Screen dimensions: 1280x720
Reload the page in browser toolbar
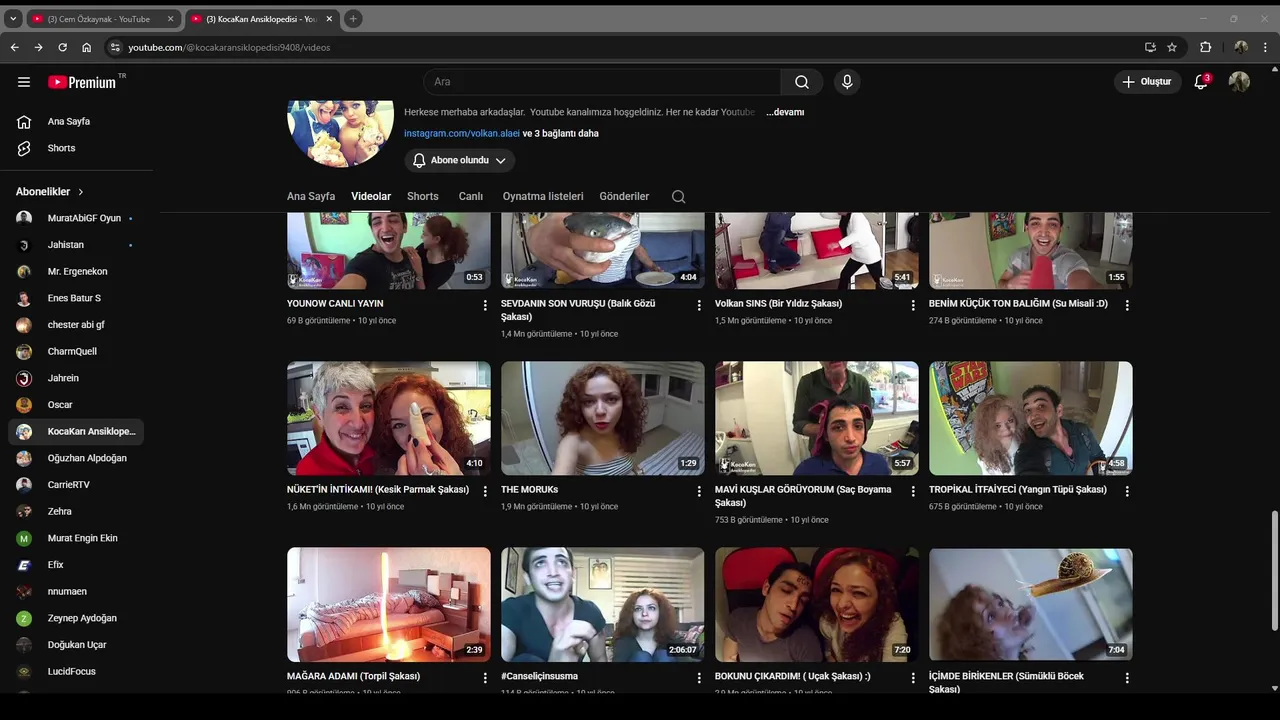62,47
